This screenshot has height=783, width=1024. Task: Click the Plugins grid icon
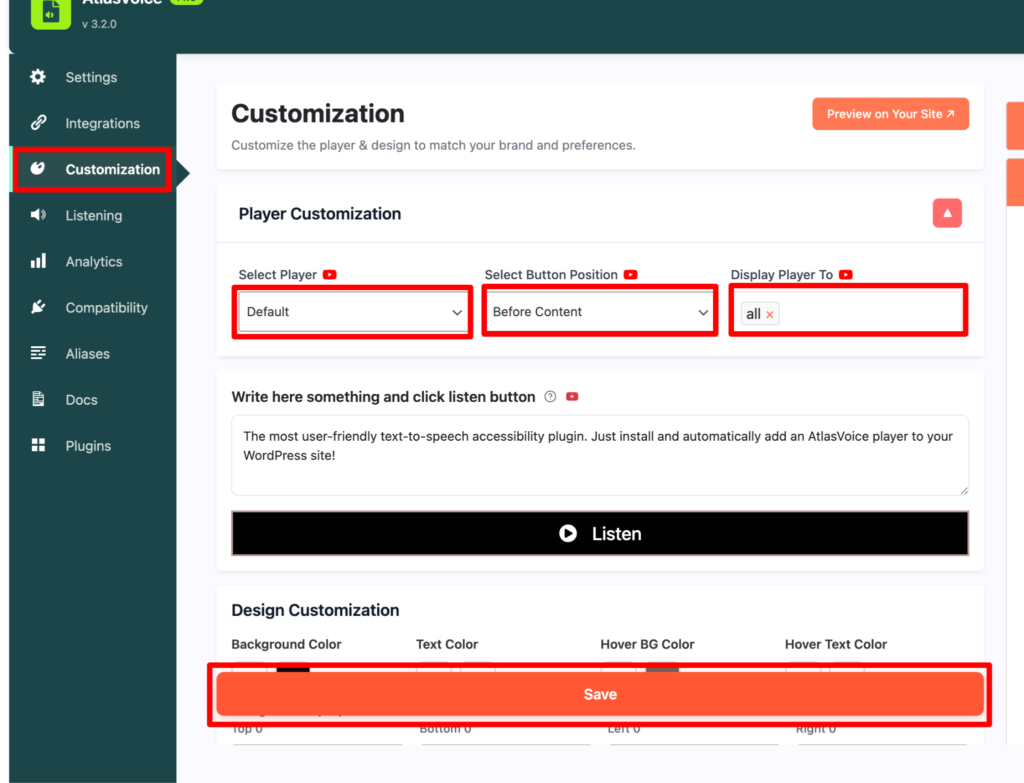point(38,445)
